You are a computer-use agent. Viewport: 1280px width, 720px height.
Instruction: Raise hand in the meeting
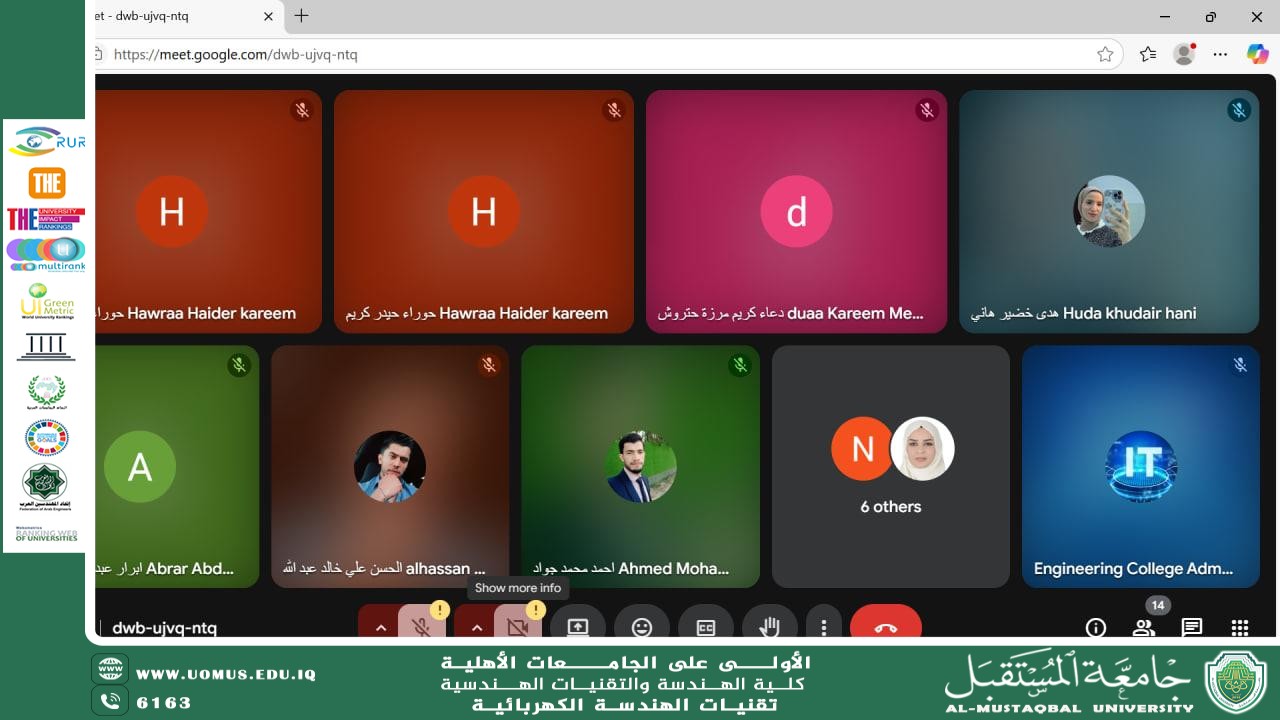769,626
